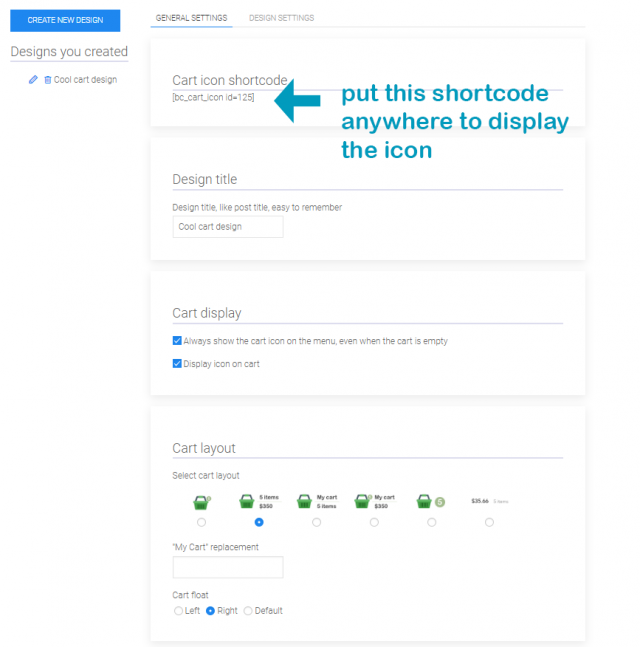640x647 pixels.
Task: Click the 'Select cart layout' label
Action: 206,475
